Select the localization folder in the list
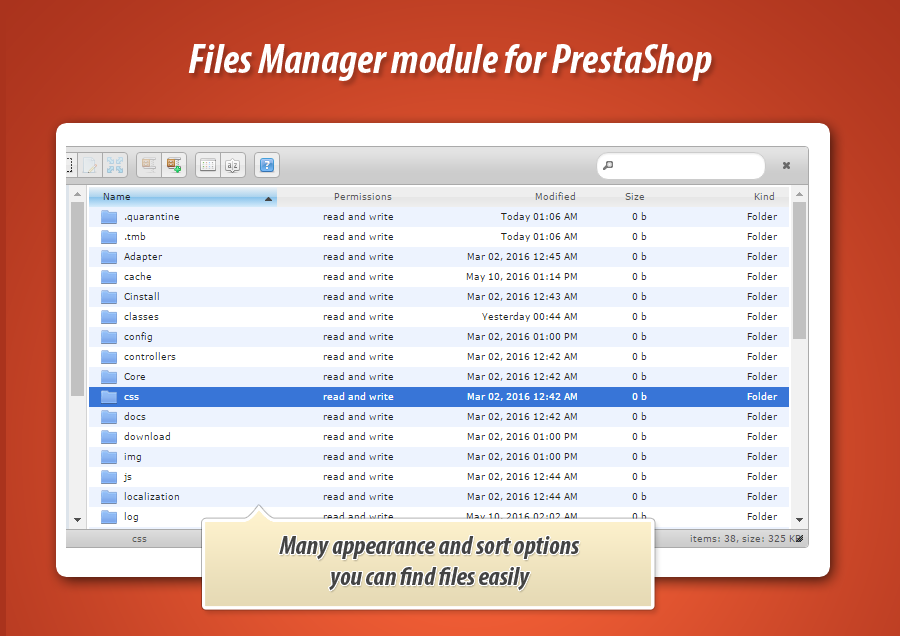900x636 pixels. [152, 497]
